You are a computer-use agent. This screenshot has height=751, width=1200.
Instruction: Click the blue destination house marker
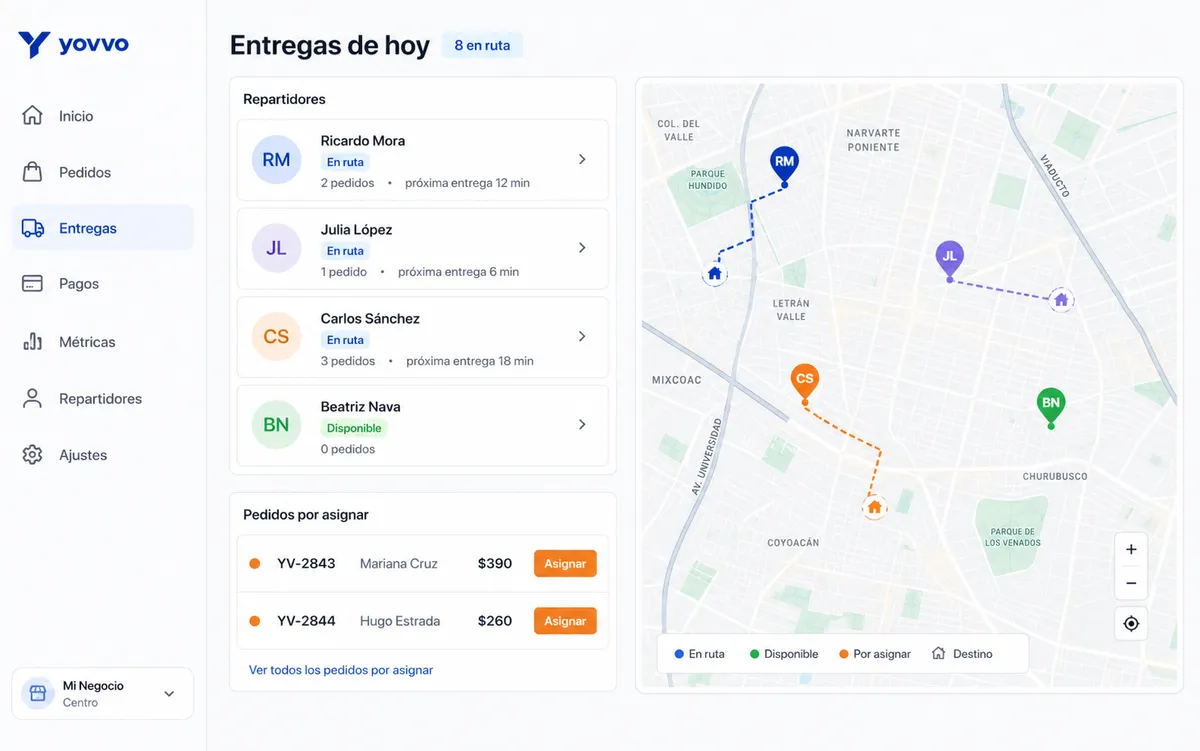coord(714,273)
